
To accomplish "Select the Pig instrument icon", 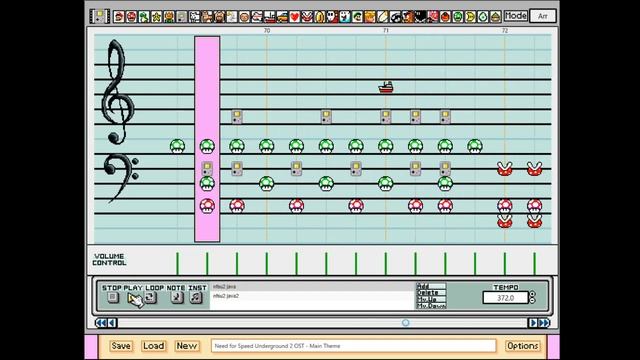I will coord(220,17).
